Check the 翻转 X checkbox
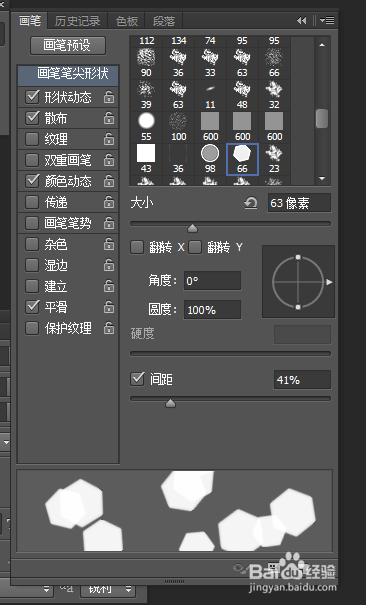366x605 pixels. coord(137,247)
